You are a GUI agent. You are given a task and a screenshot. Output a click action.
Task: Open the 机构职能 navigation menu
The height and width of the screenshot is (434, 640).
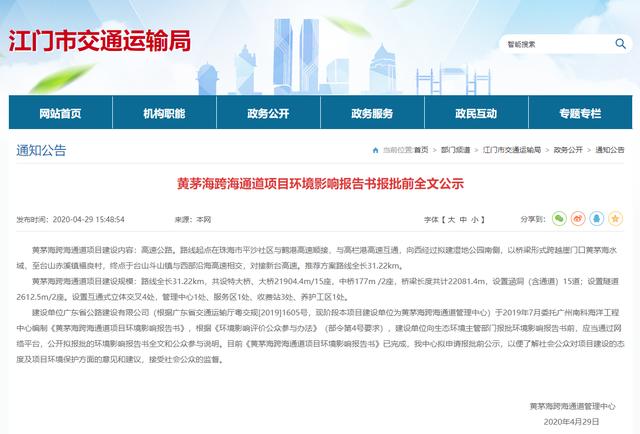coord(164,112)
